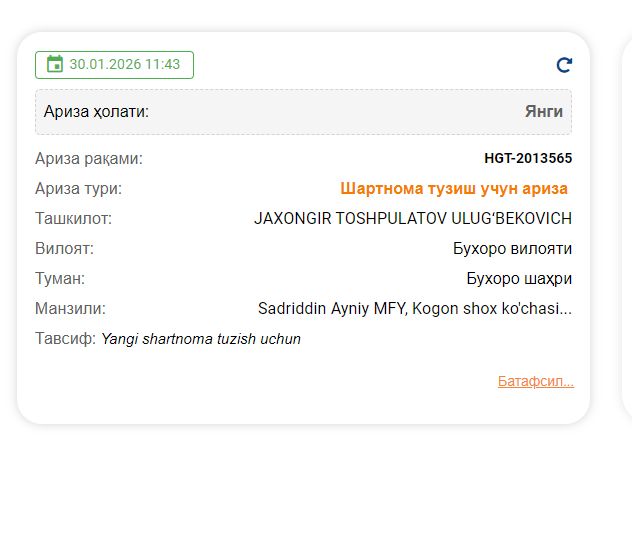Viewport: 632px width, 548px height.
Task: Click the Янги status value
Action: pyautogui.click(x=543, y=111)
